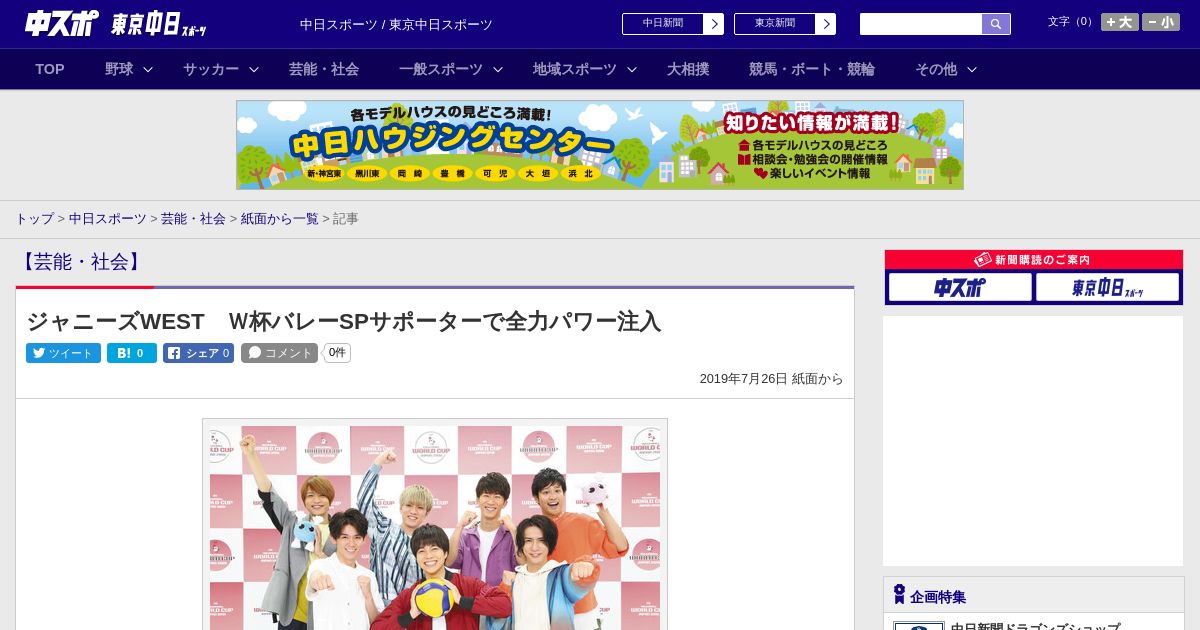Open the 中日新聞 link button
Screen dimensions: 1200x630
(x=673, y=24)
